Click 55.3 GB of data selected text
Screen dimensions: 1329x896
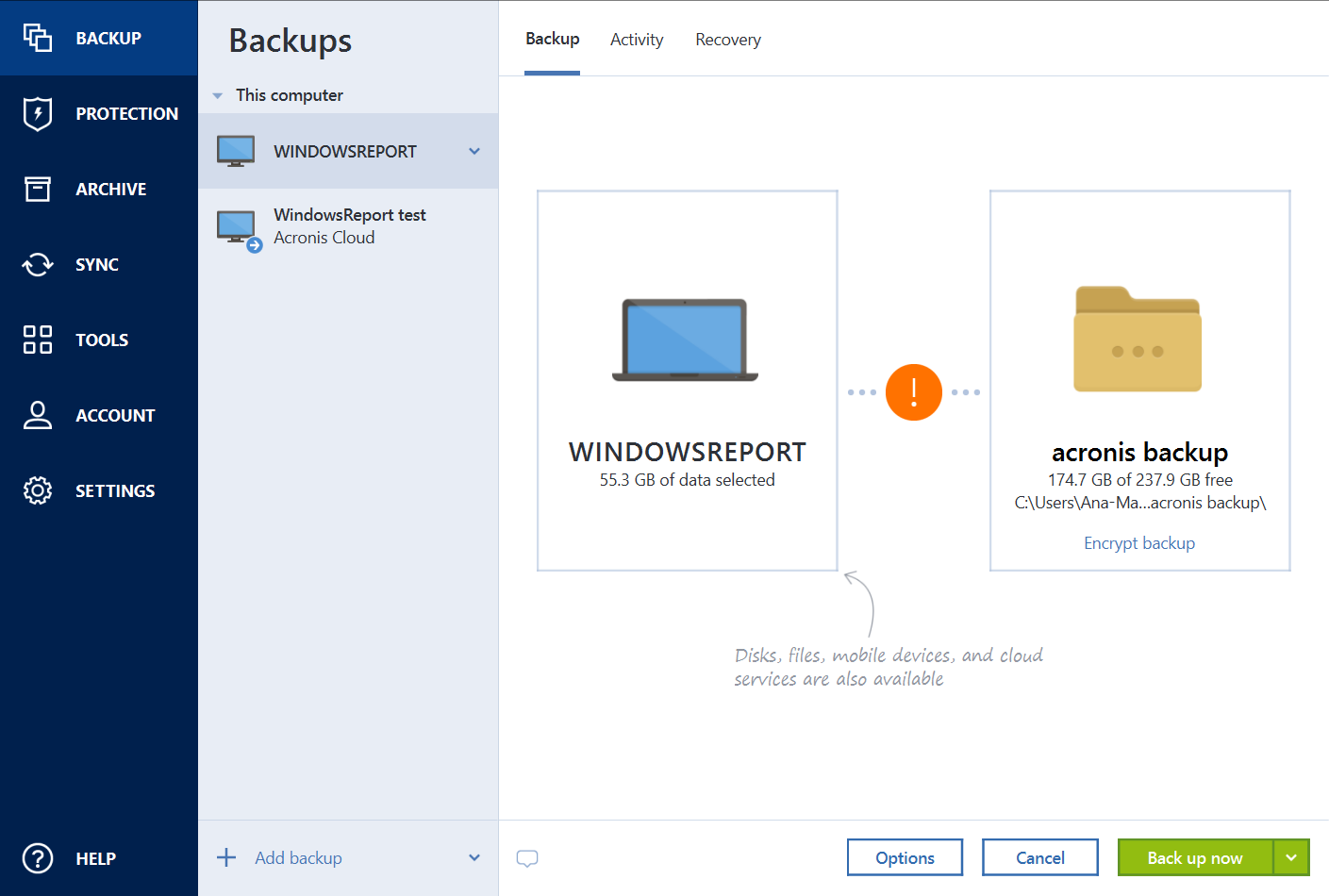[x=688, y=480]
